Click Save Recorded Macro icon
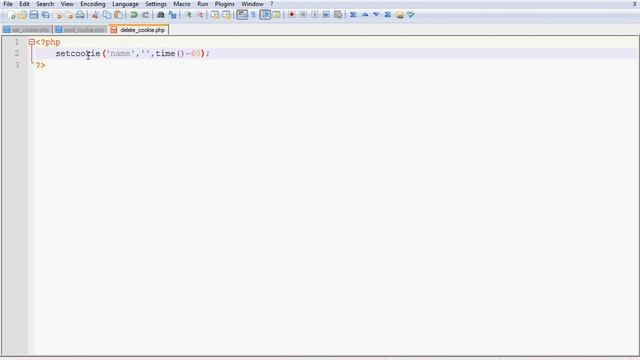 coord(338,15)
